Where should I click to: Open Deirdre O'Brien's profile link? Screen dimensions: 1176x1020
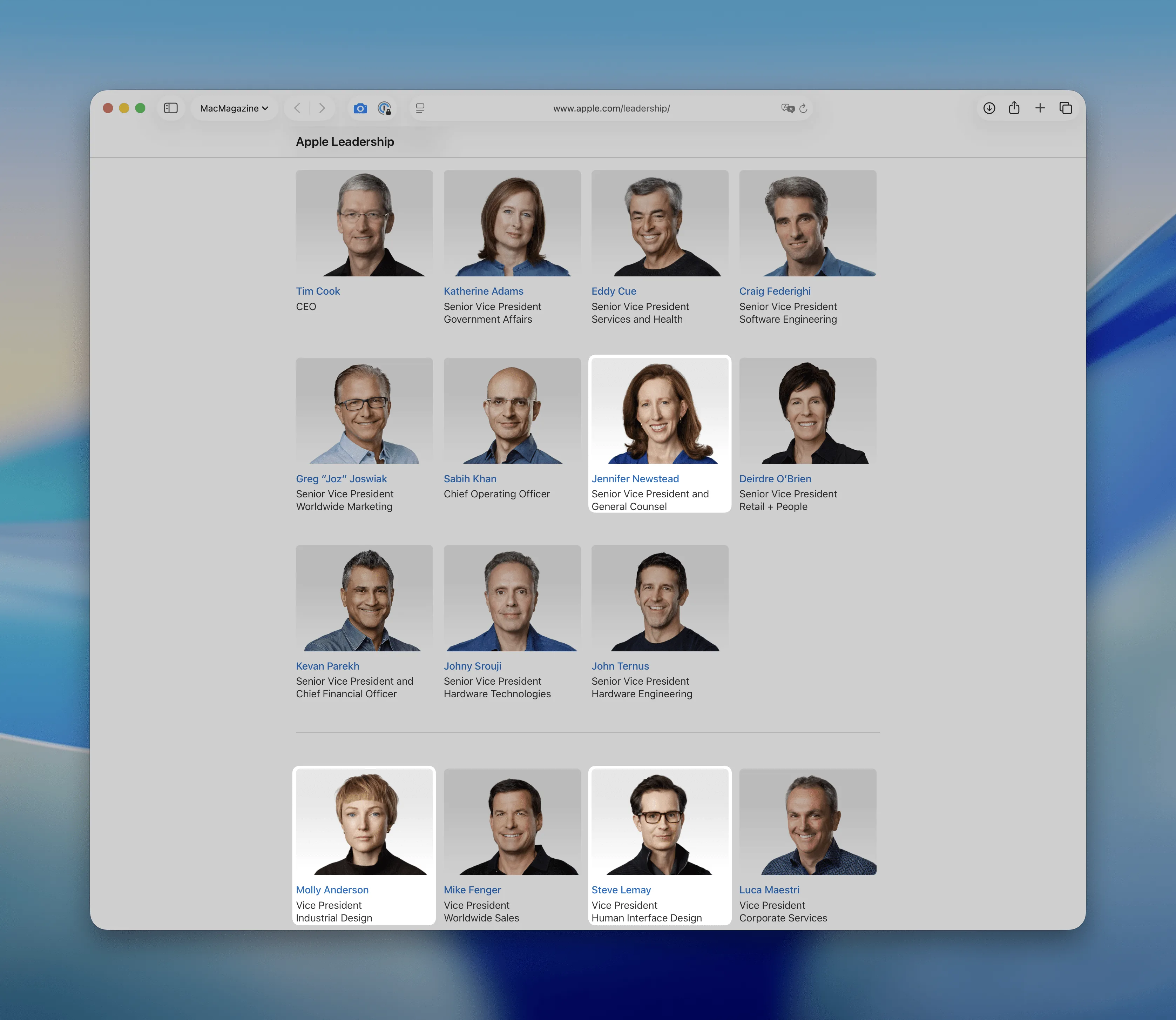click(x=775, y=479)
